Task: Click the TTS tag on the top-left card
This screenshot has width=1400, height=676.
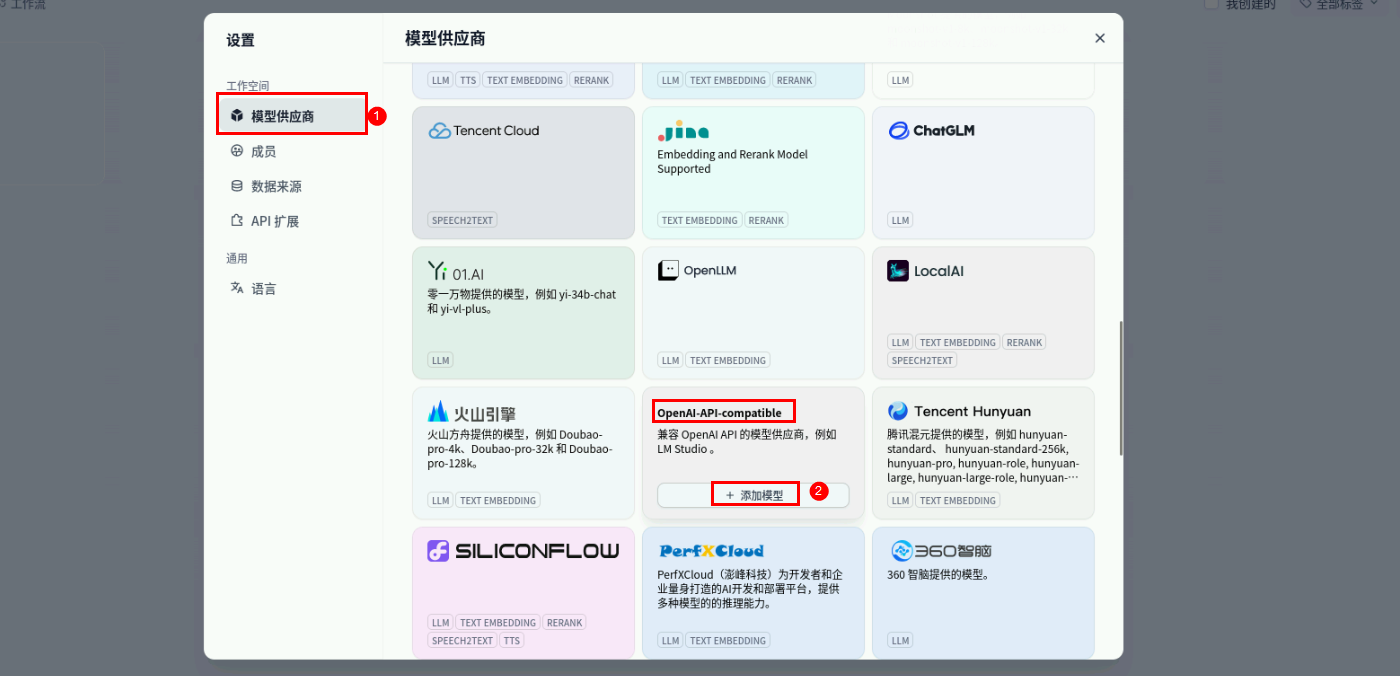Action: tap(468, 80)
